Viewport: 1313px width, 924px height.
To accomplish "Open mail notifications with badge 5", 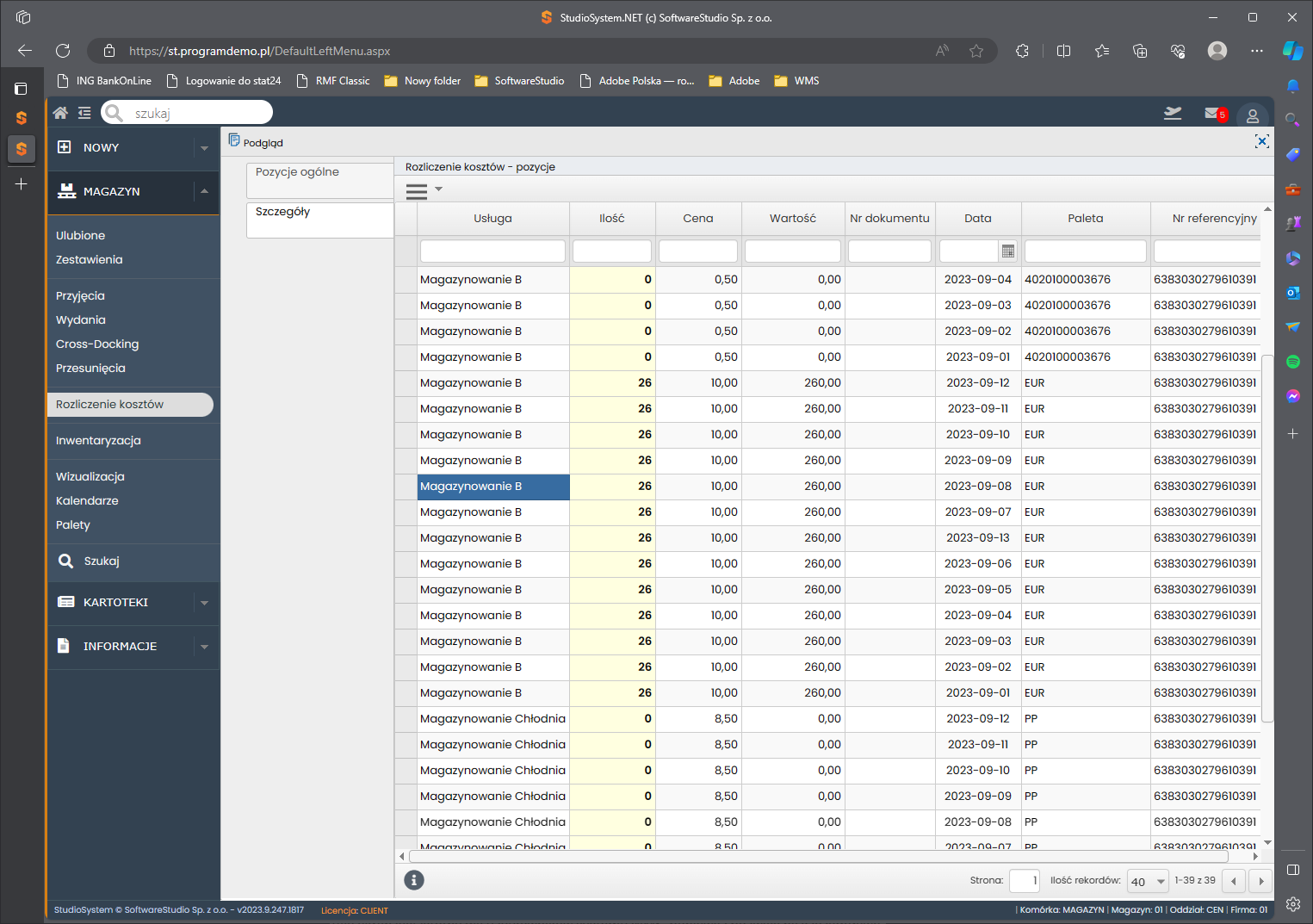I will point(1215,113).
